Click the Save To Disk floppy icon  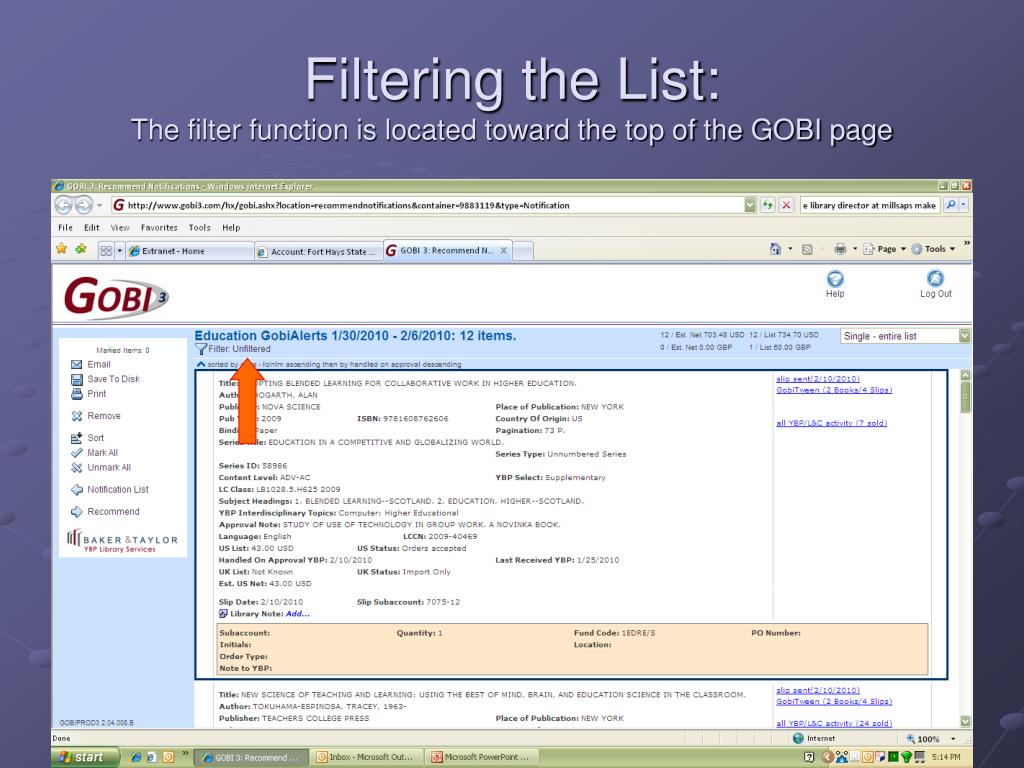76,379
